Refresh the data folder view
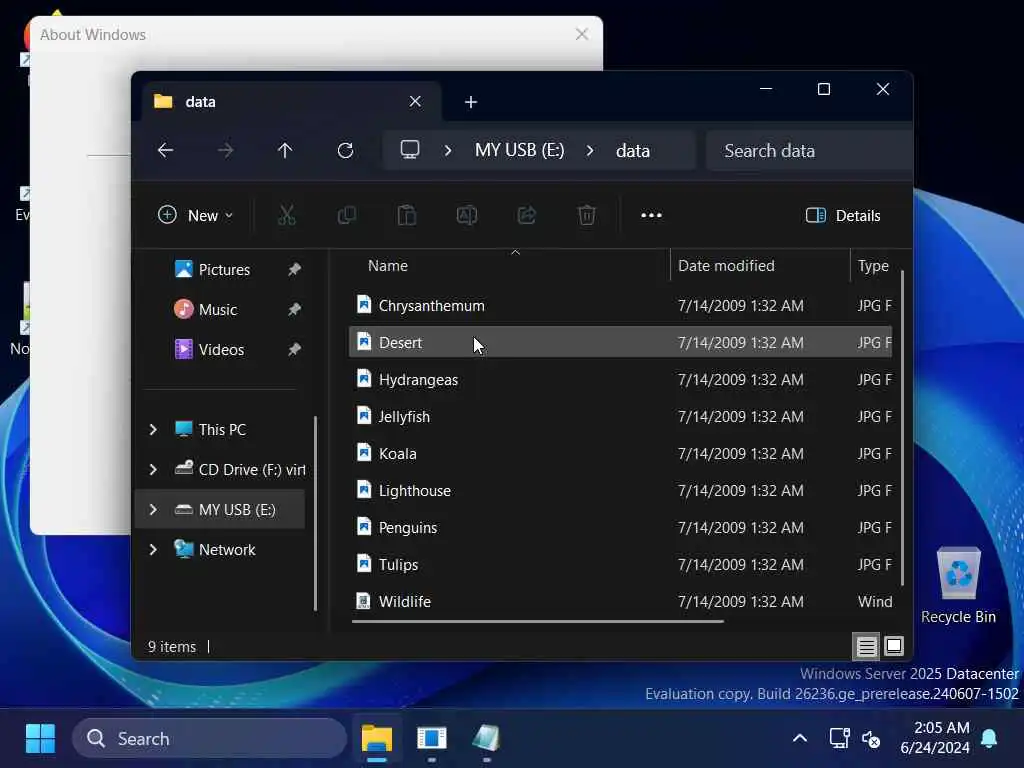 click(x=345, y=151)
